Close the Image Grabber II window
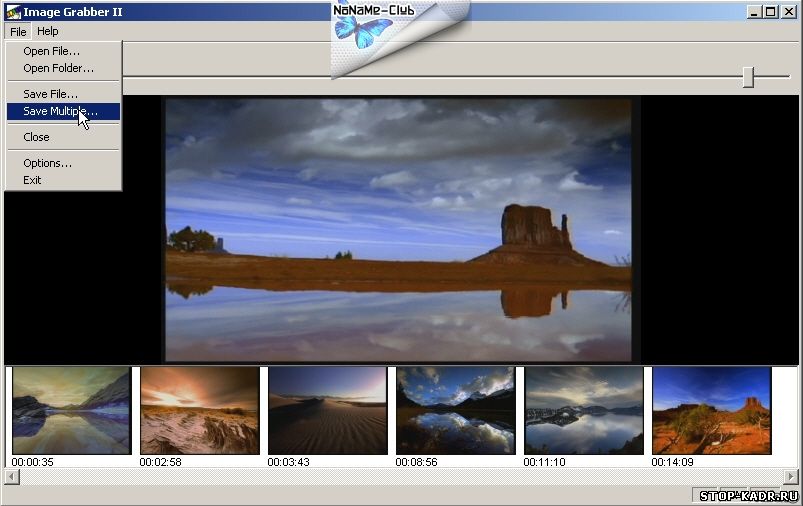Image resolution: width=803 pixels, height=506 pixels. 789,12
